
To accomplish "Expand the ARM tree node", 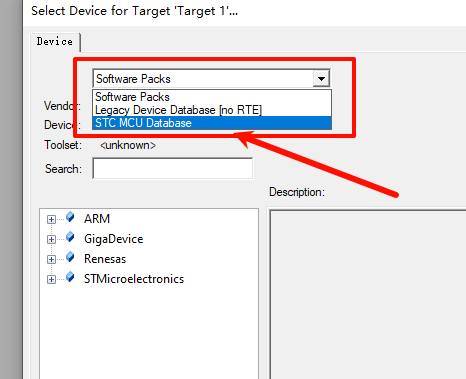I will [x=51, y=219].
